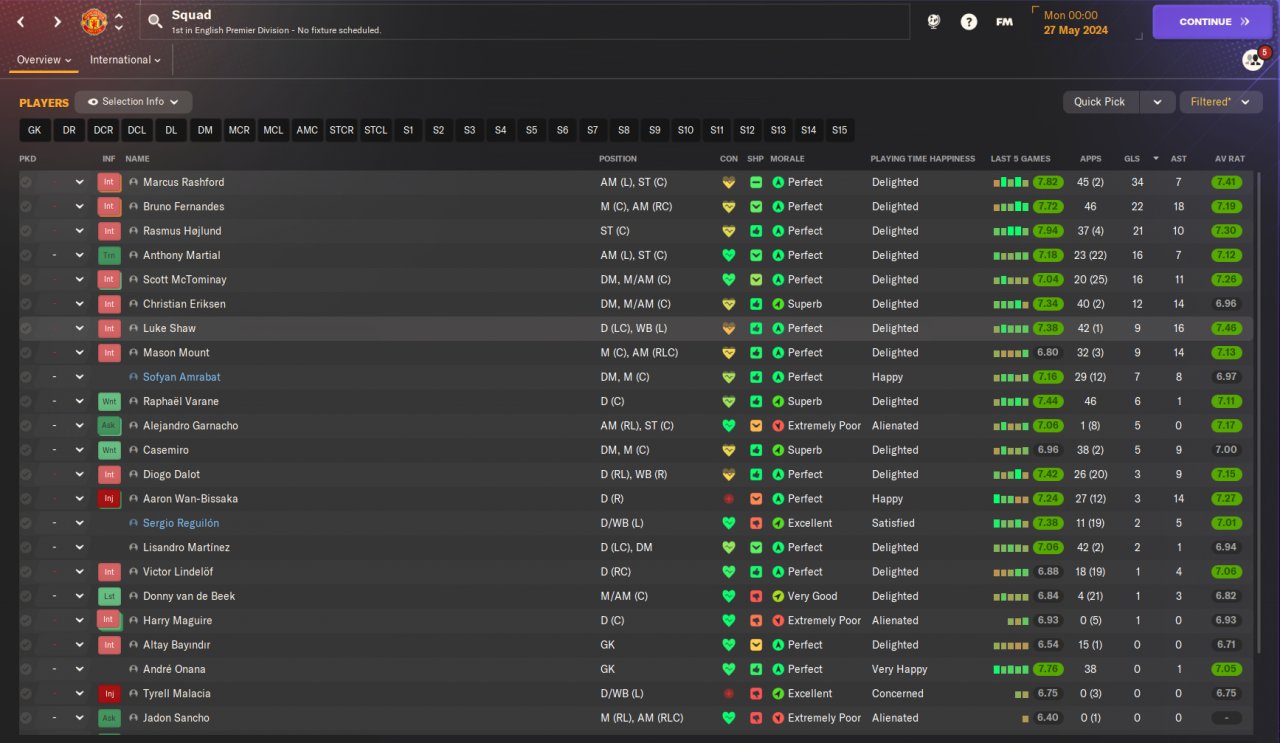Viewport: 1280px width, 743px height.
Task: Click Aaron Wan-Bissaka's Inj status badge
Action: (109, 498)
